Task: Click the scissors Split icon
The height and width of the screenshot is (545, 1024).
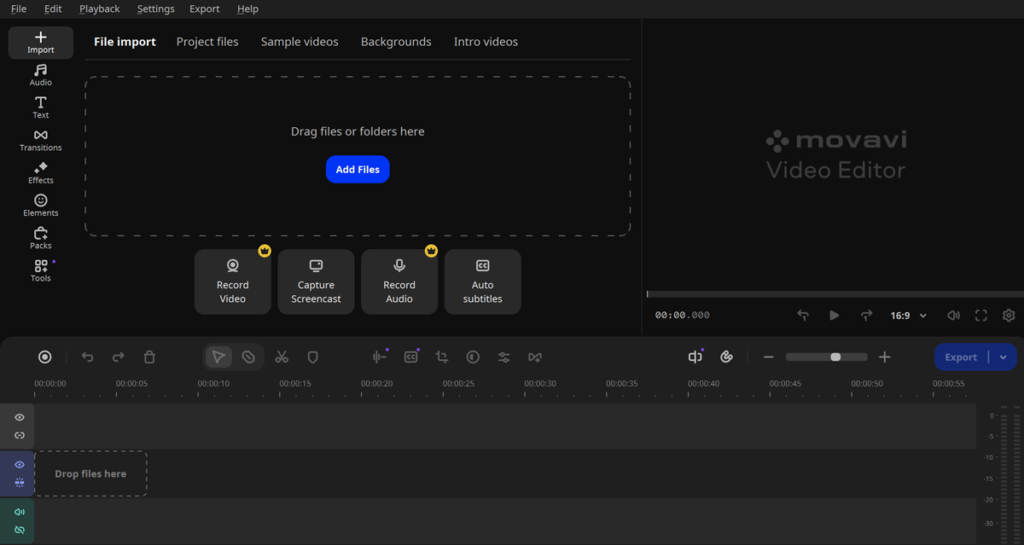Action: click(x=281, y=357)
